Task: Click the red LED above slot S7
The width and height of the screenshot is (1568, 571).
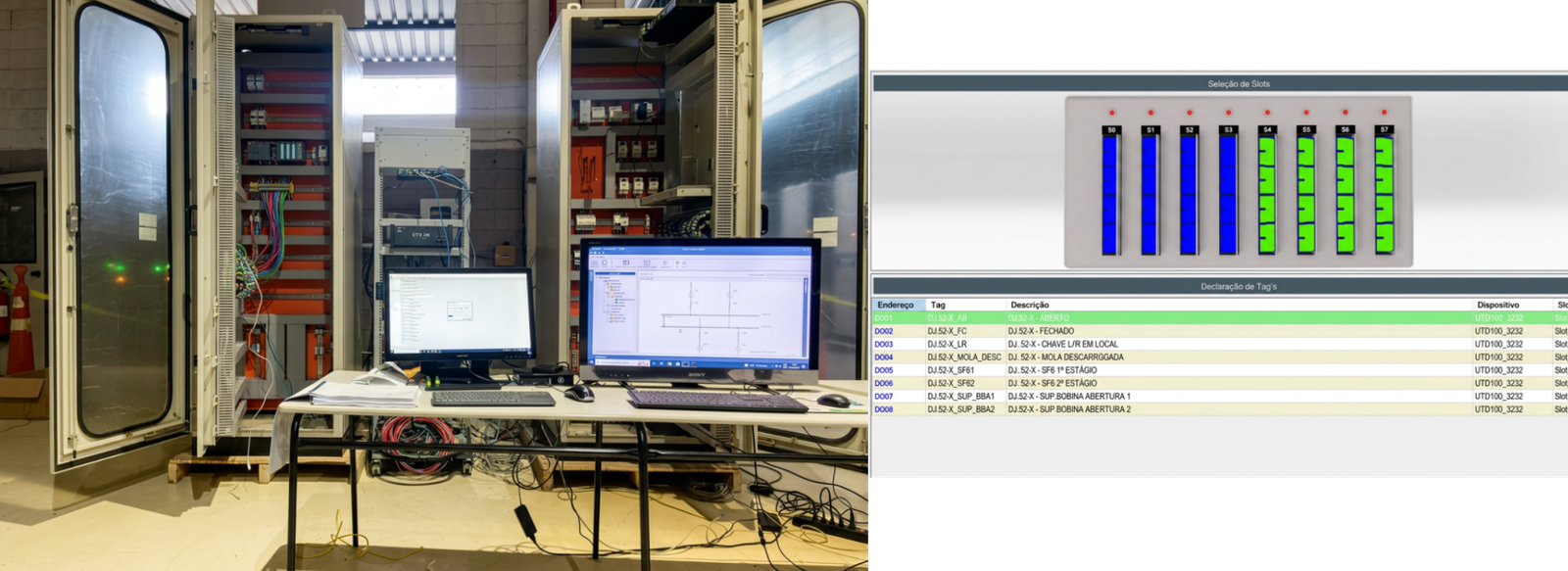Action: point(1384,112)
